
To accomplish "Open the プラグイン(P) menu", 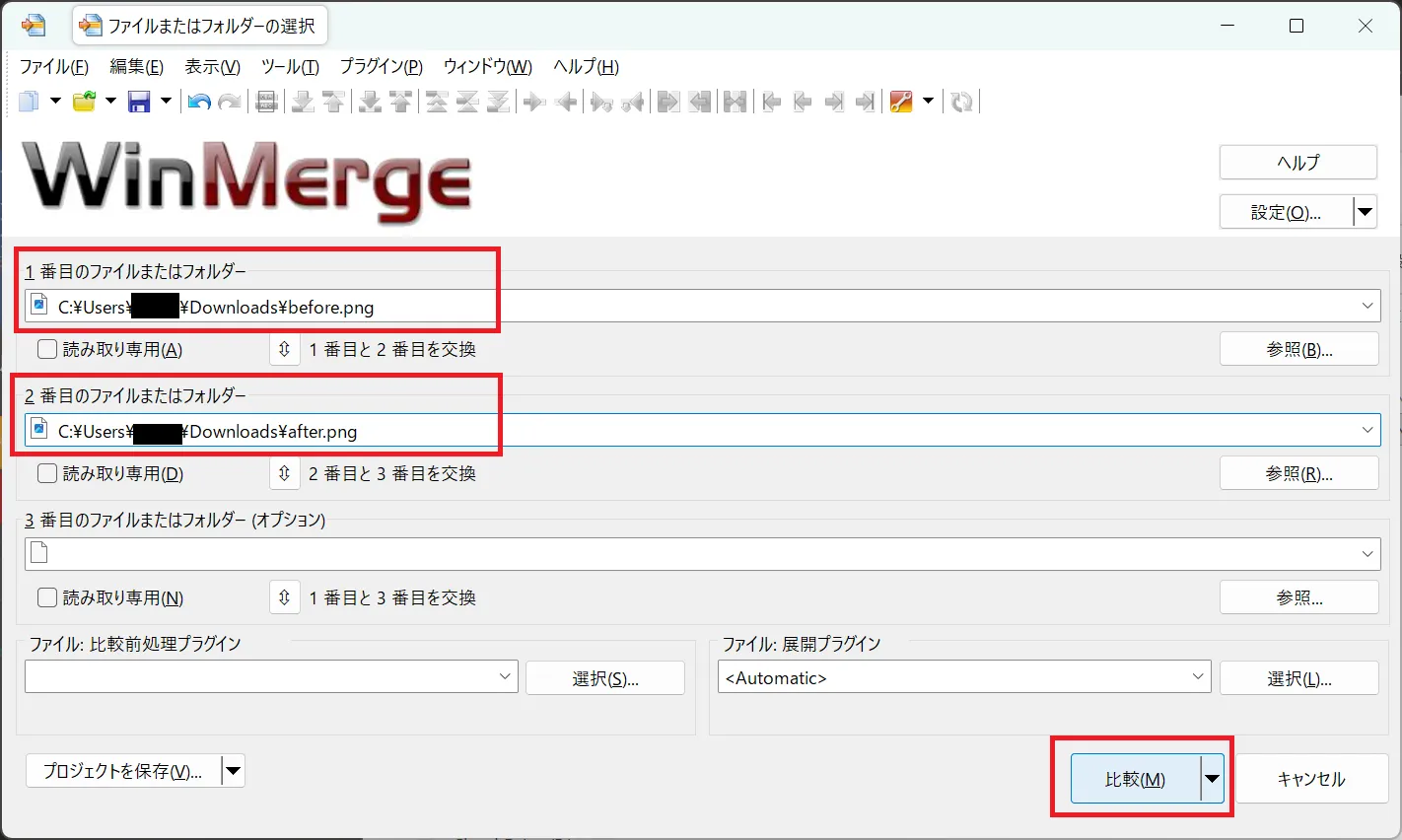I will pos(381,66).
